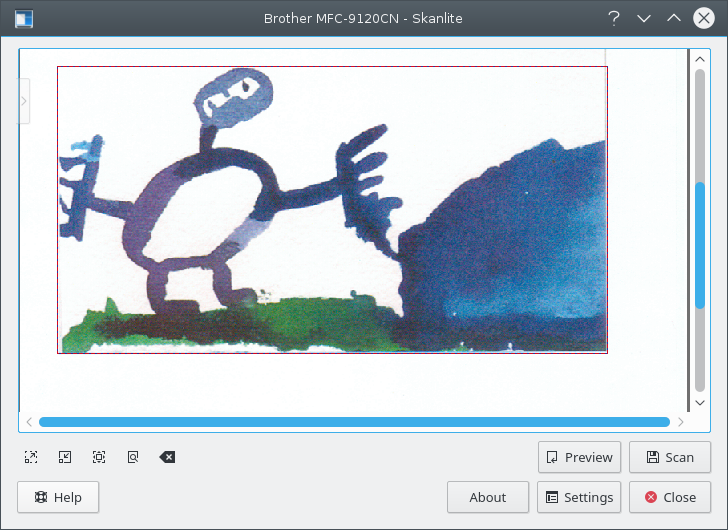This screenshot has width=728, height=530.
Task: Click the Close button with red icon
Action: point(670,497)
